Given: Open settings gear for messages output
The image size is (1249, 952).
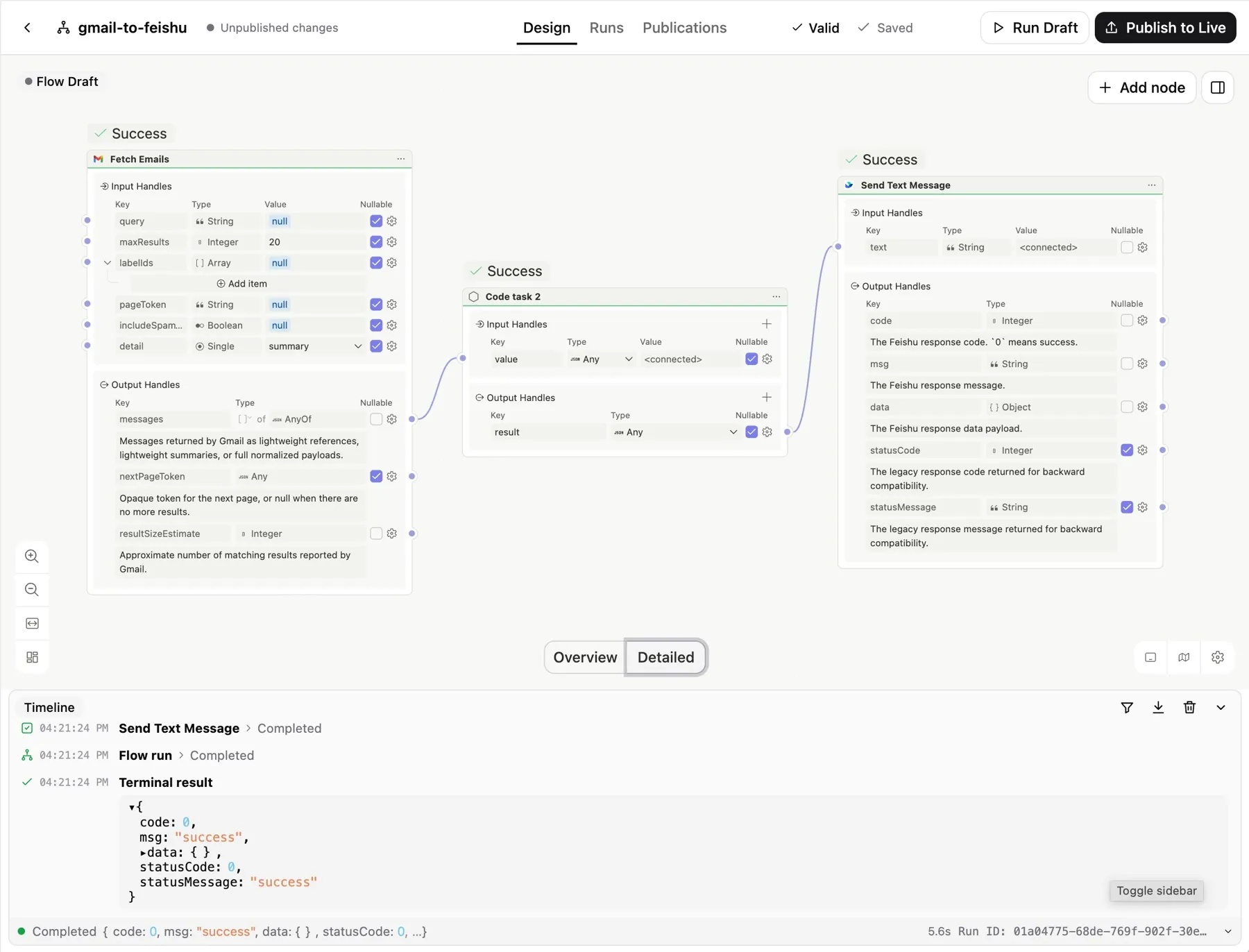Looking at the screenshot, I should coord(392,419).
